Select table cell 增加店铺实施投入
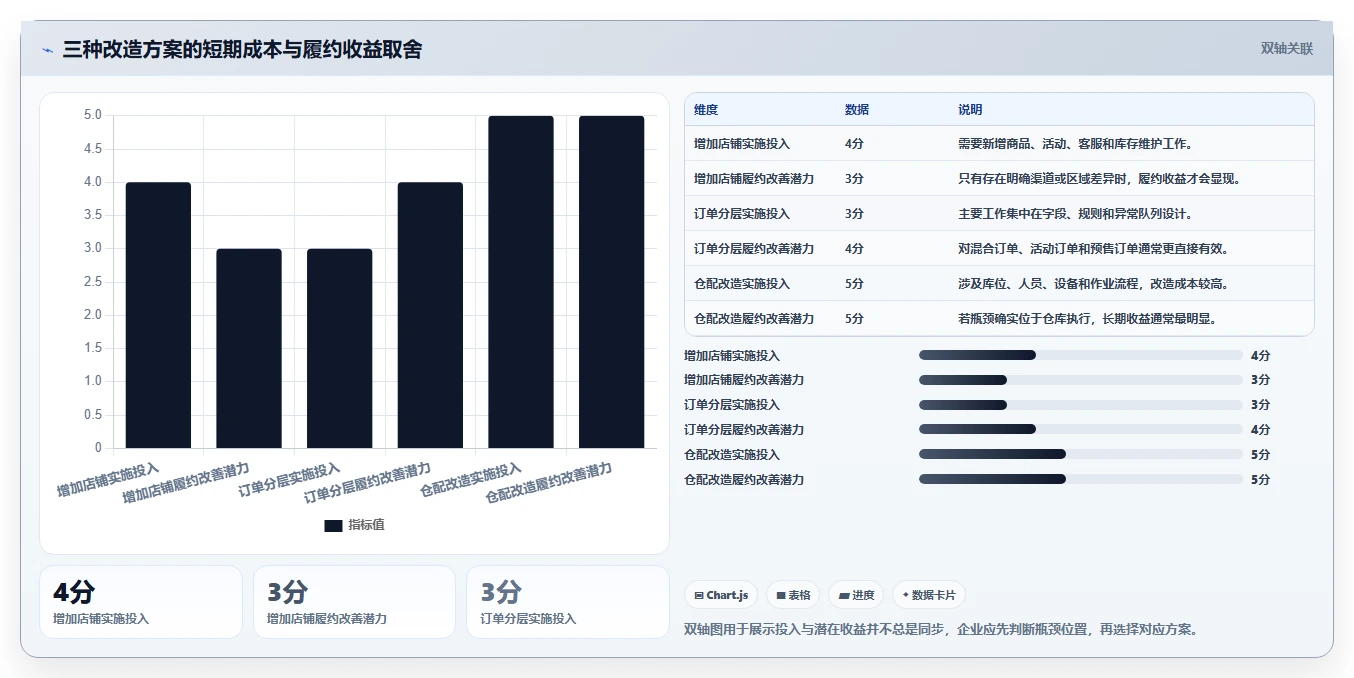Viewport: 1354px width, 678px height. (x=742, y=144)
